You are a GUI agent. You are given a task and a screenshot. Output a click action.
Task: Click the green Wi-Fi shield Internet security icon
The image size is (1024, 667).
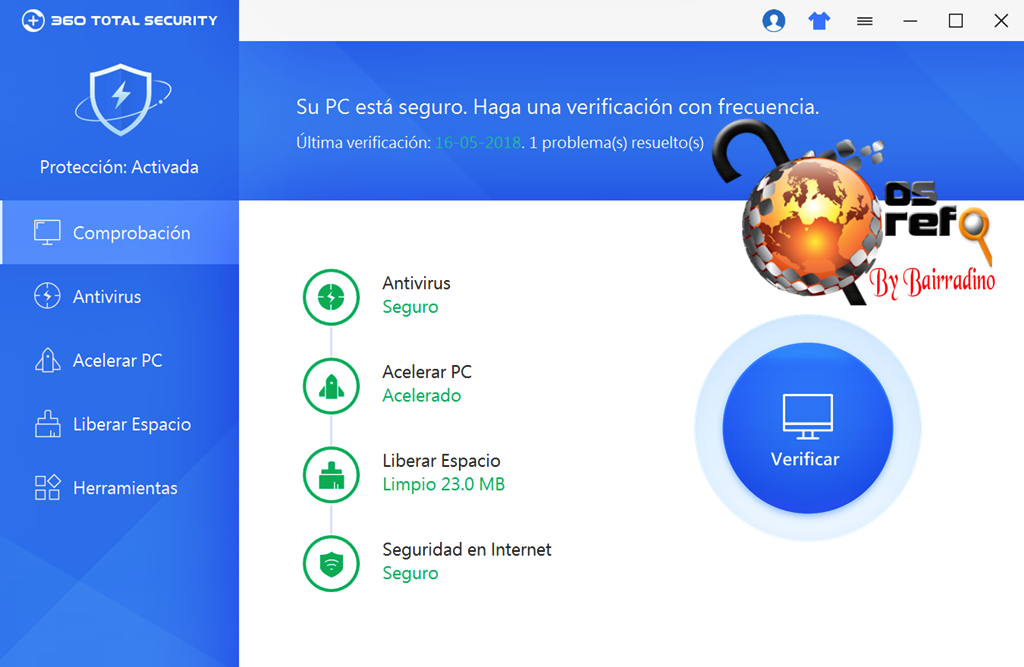coord(331,564)
